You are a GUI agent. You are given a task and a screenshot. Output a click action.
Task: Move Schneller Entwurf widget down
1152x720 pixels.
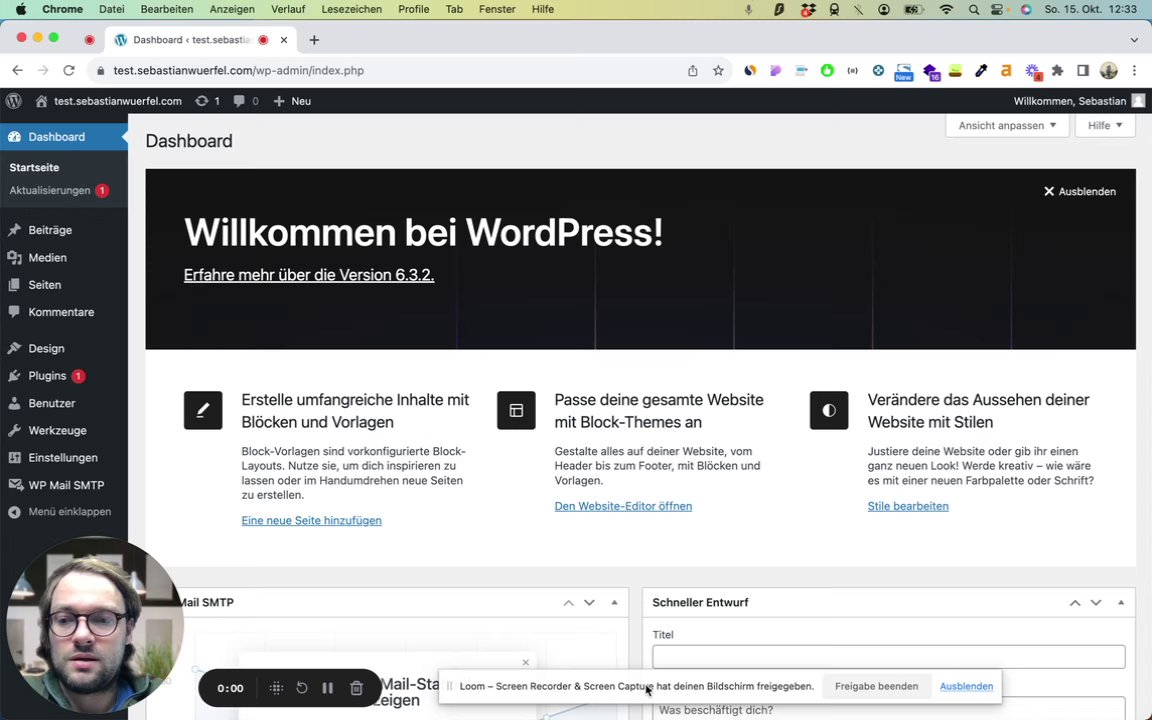coord(1095,602)
